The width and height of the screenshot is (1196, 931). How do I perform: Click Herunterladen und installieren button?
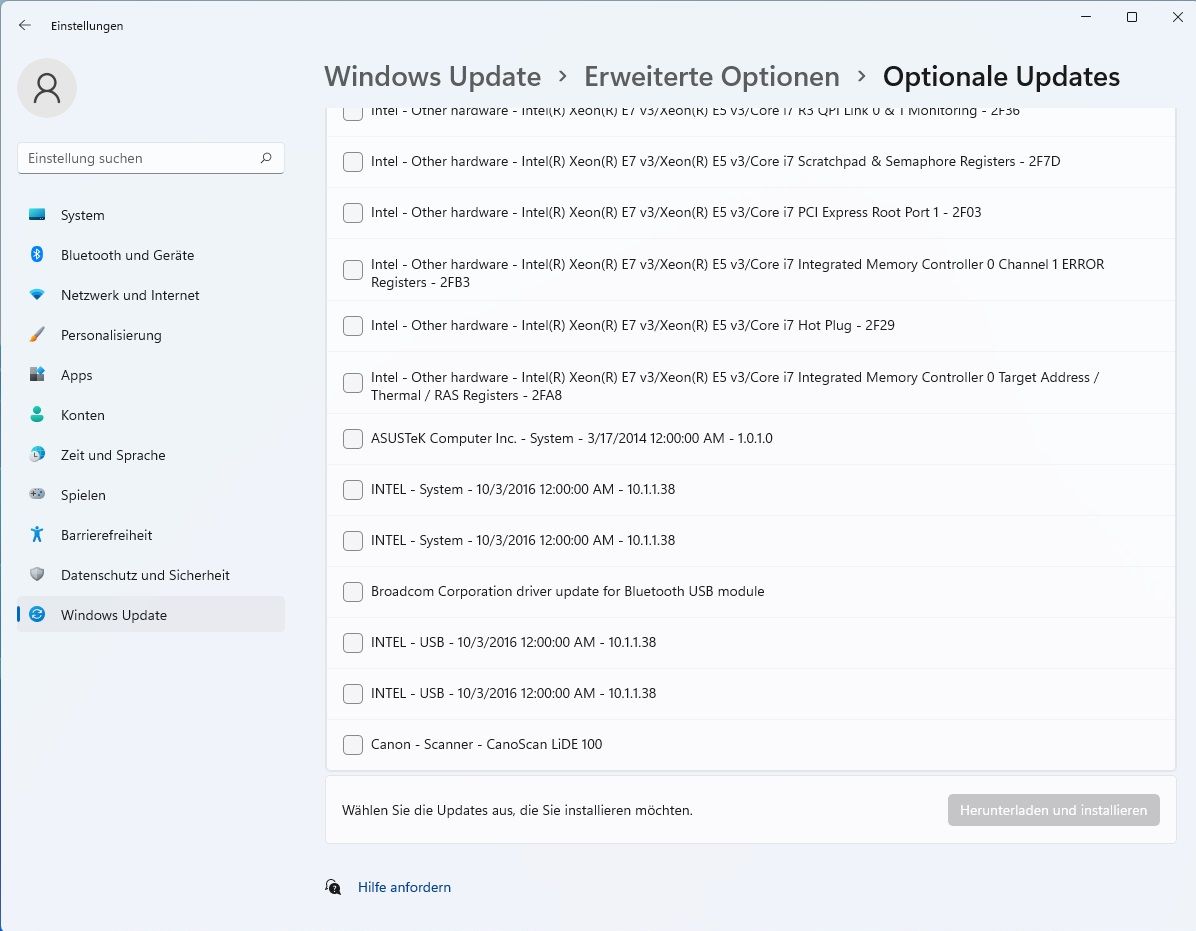click(x=1053, y=810)
